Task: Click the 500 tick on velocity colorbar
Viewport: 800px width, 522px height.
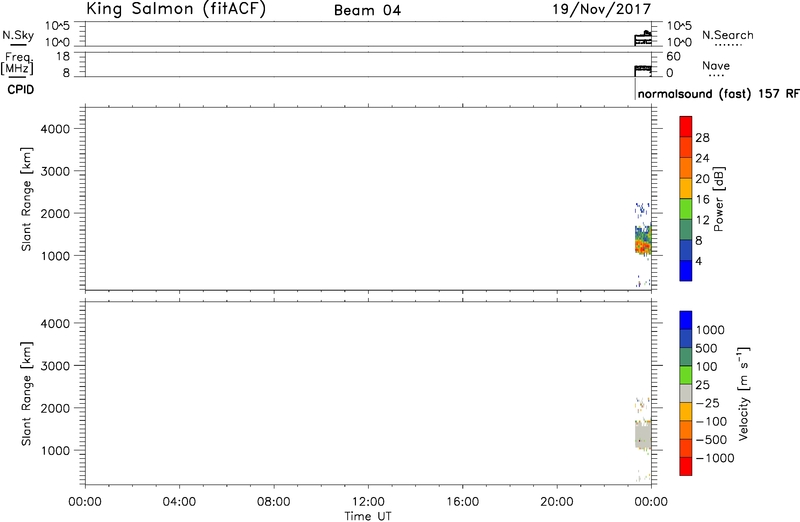Action: (x=707, y=349)
